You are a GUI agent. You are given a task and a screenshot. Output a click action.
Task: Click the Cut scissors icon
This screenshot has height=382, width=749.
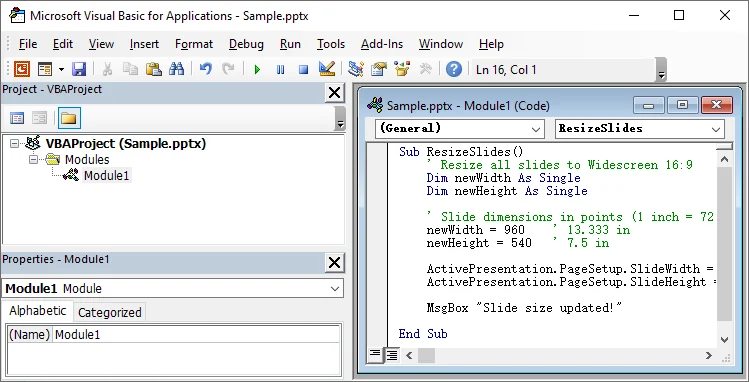click(107, 69)
